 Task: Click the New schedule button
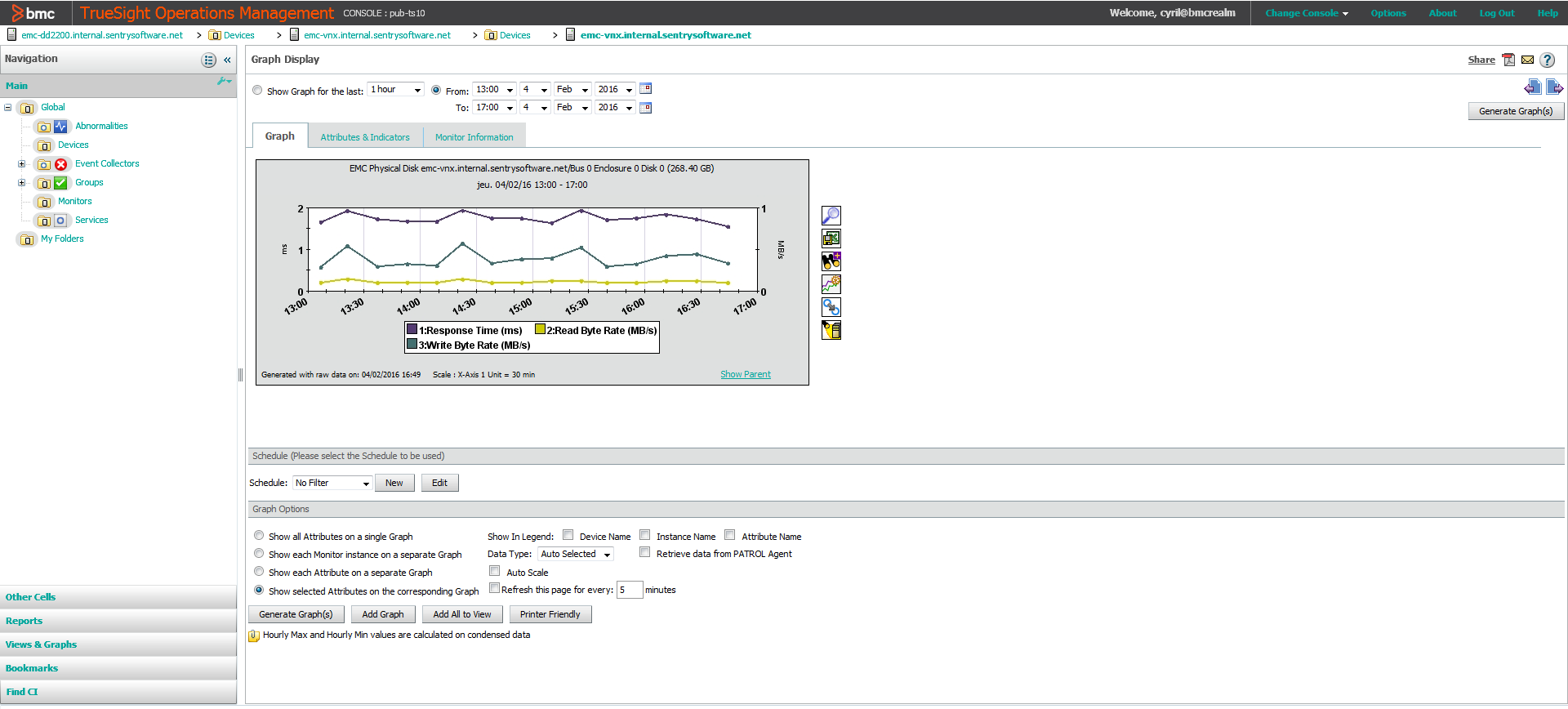pos(394,484)
